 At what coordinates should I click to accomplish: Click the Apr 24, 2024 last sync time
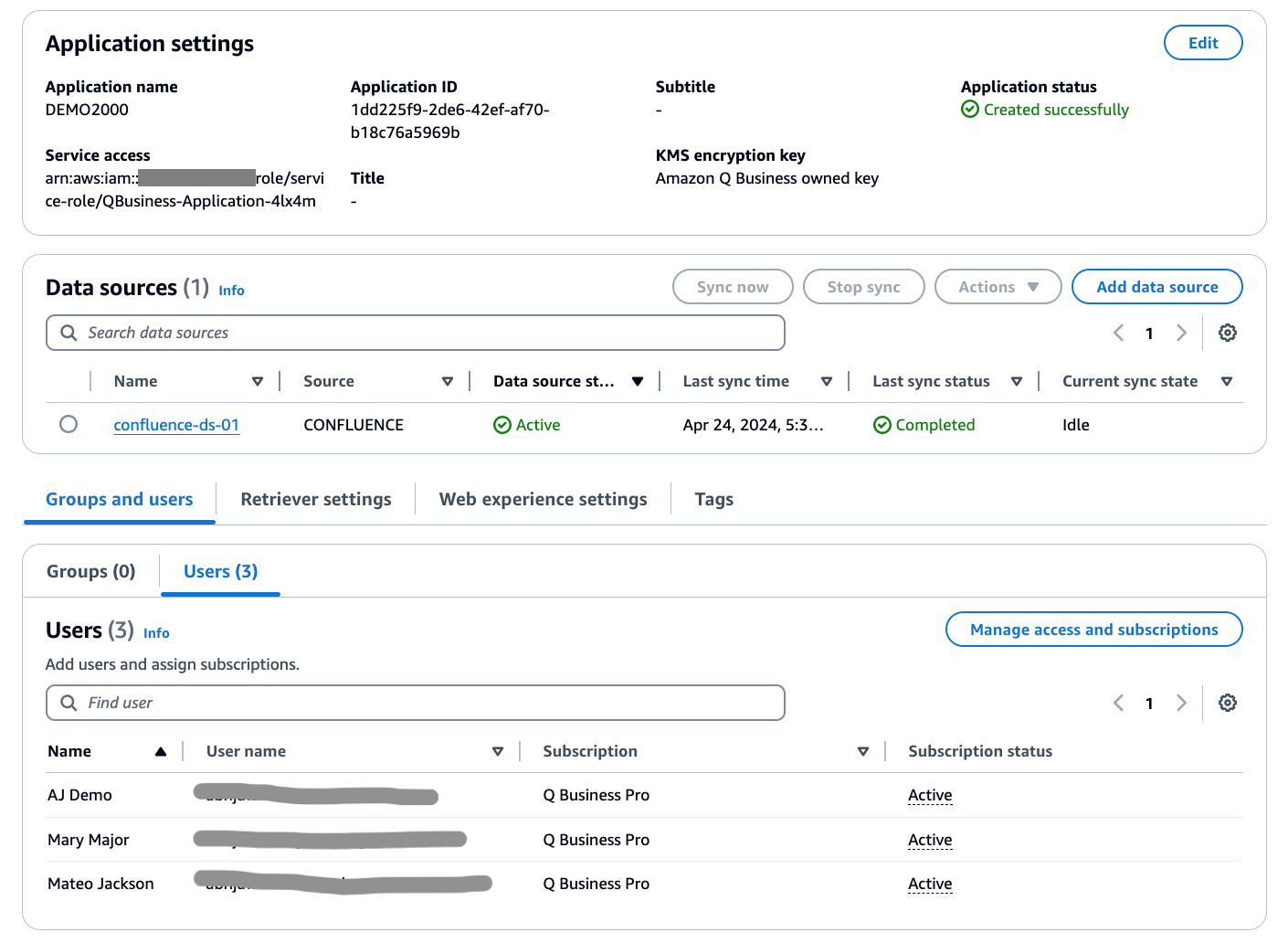754,425
